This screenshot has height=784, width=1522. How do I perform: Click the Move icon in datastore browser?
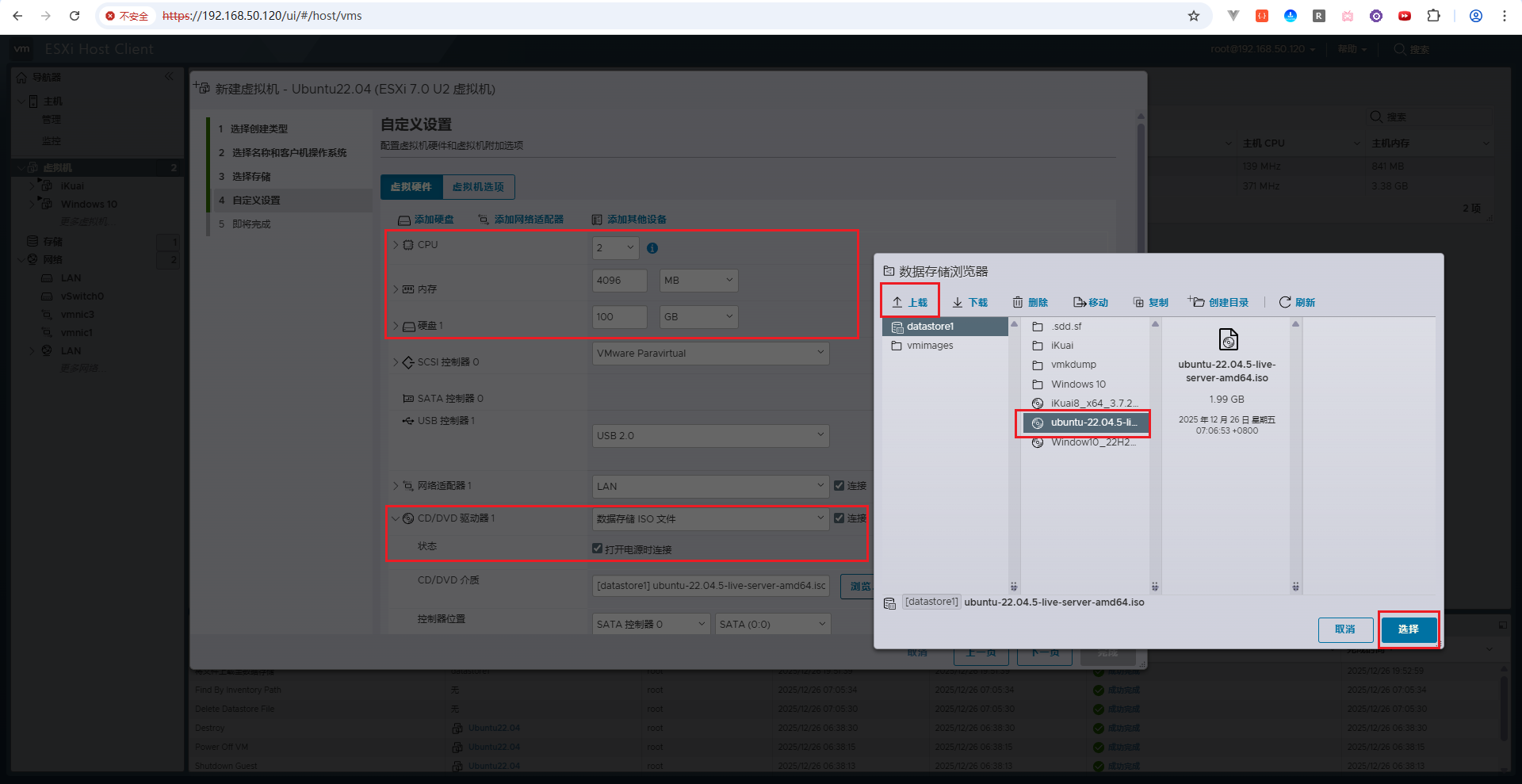[1079, 302]
